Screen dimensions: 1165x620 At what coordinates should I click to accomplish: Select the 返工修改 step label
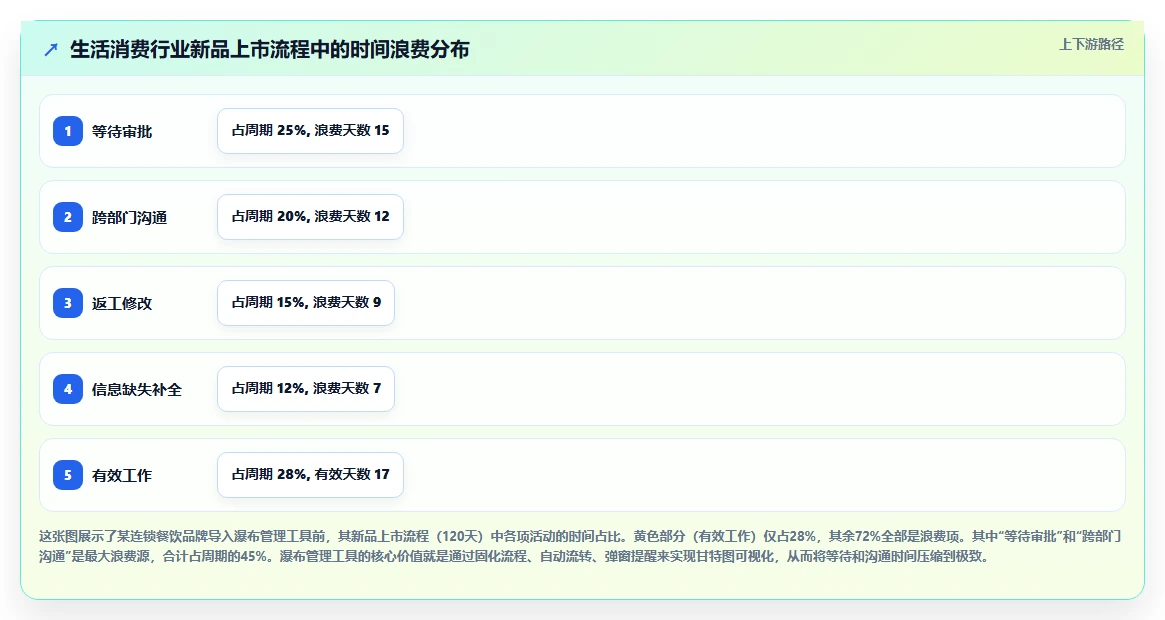[122, 303]
